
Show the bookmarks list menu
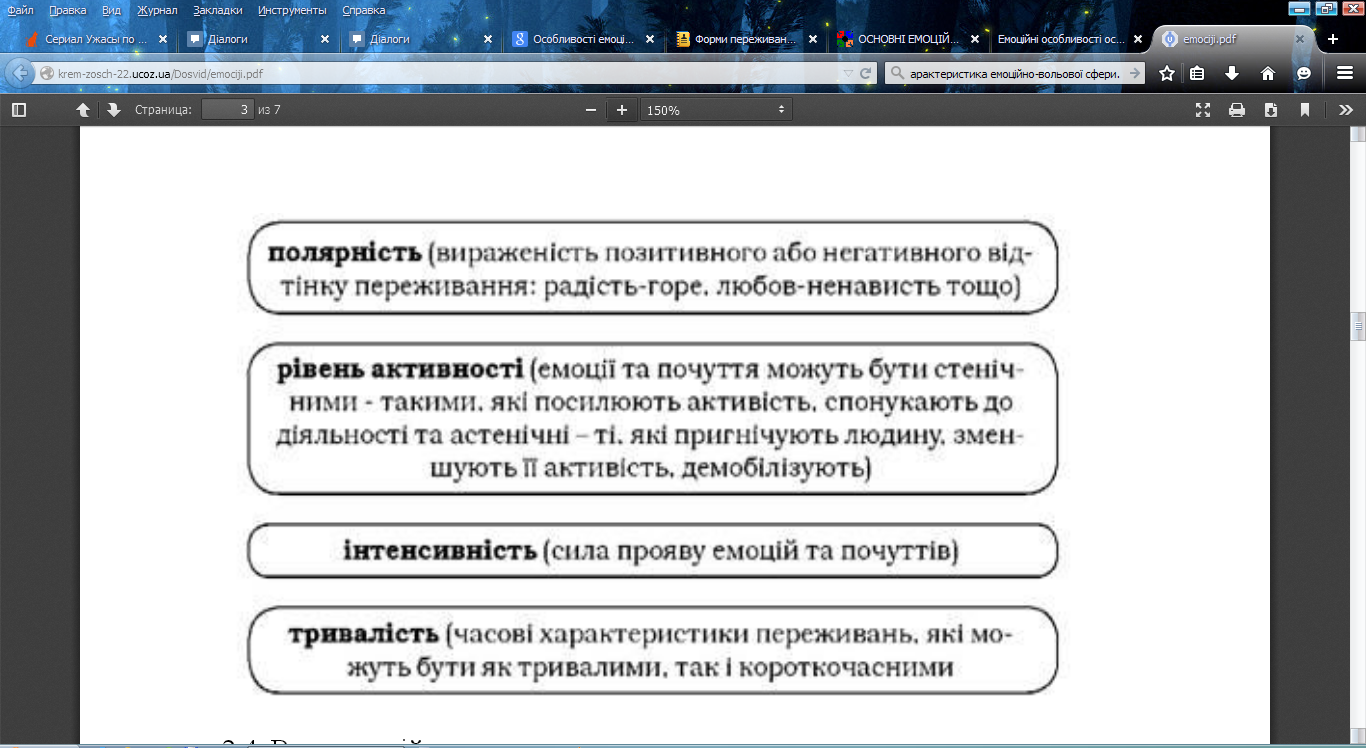[1197, 73]
